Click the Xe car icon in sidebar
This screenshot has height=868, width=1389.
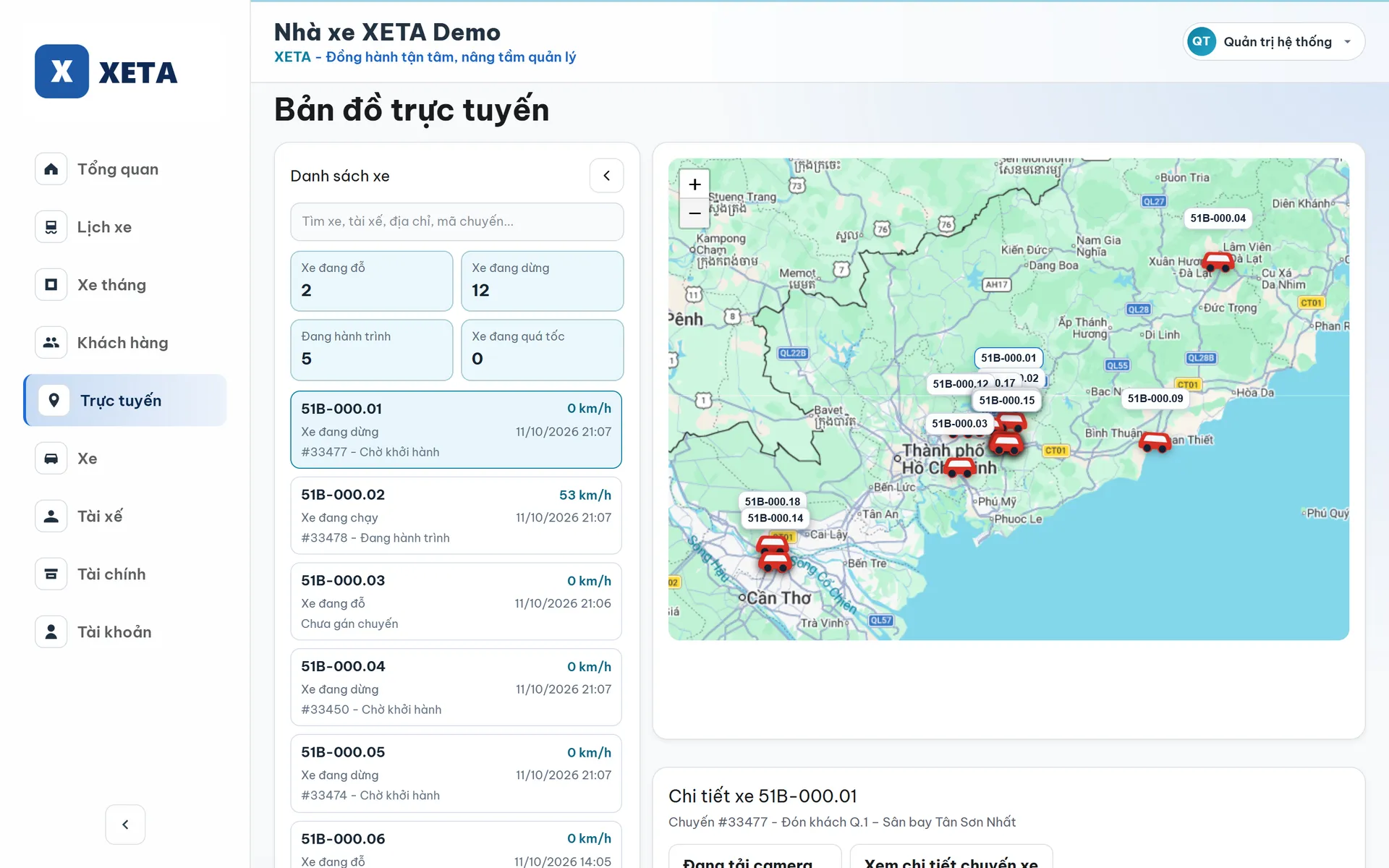(x=51, y=459)
